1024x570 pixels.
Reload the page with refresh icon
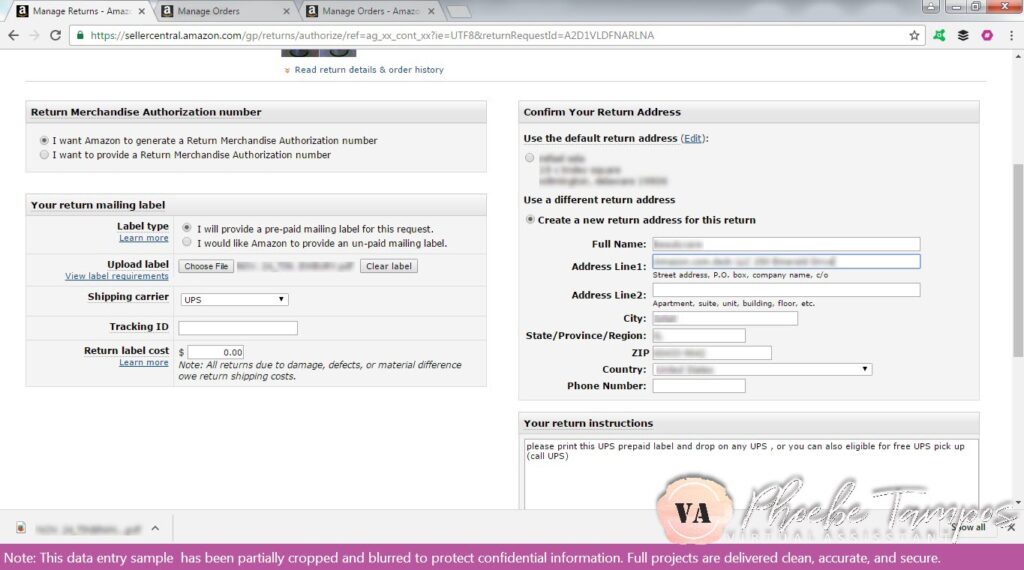(56, 35)
